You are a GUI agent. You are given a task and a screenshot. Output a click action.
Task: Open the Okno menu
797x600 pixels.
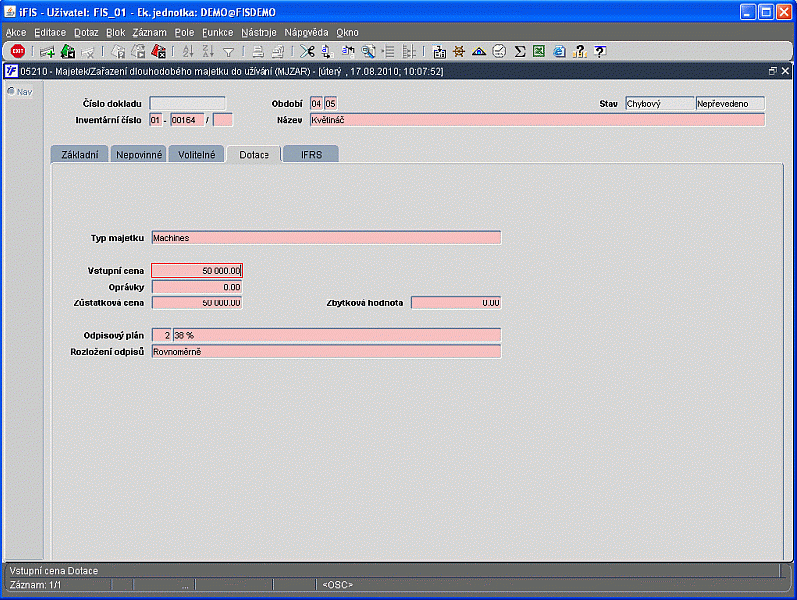pos(347,33)
